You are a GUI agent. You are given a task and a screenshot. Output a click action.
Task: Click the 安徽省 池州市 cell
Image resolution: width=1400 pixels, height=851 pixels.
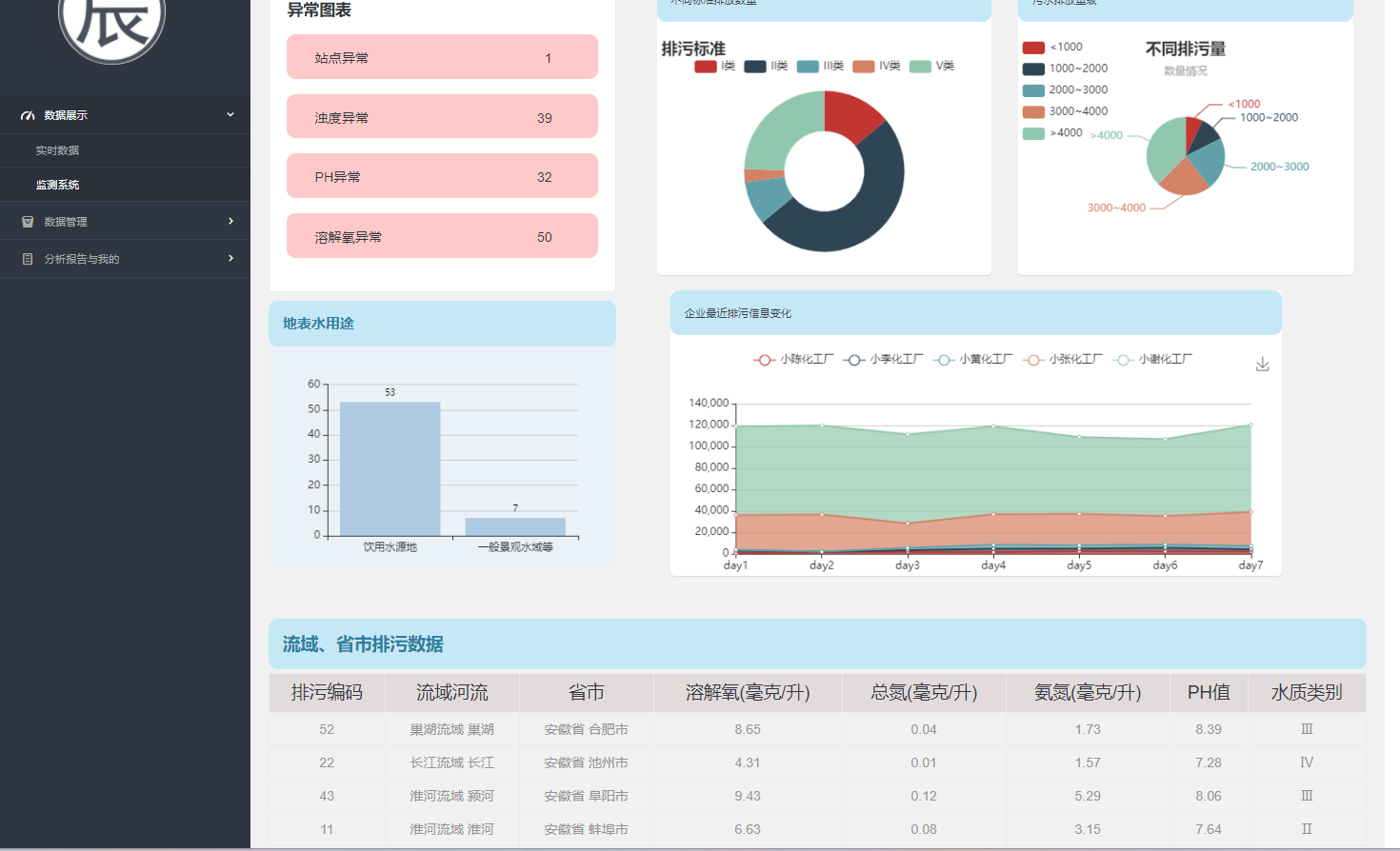coord(586,762)
